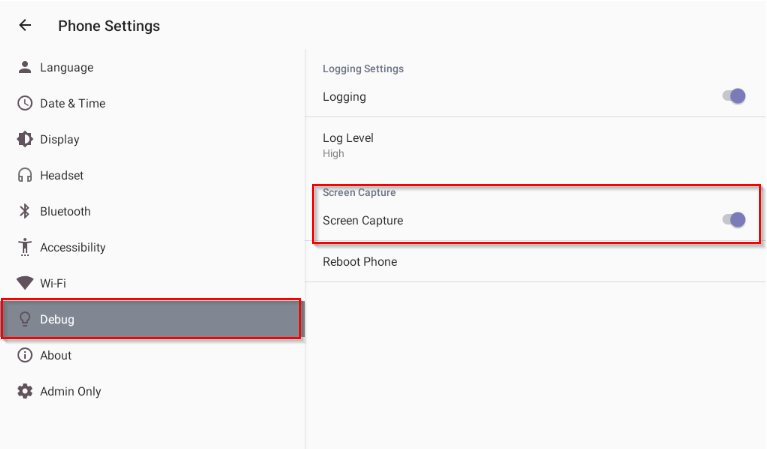
Task: Click Reboot Phone
Action: pyautogui.click(x=536, y=262)
